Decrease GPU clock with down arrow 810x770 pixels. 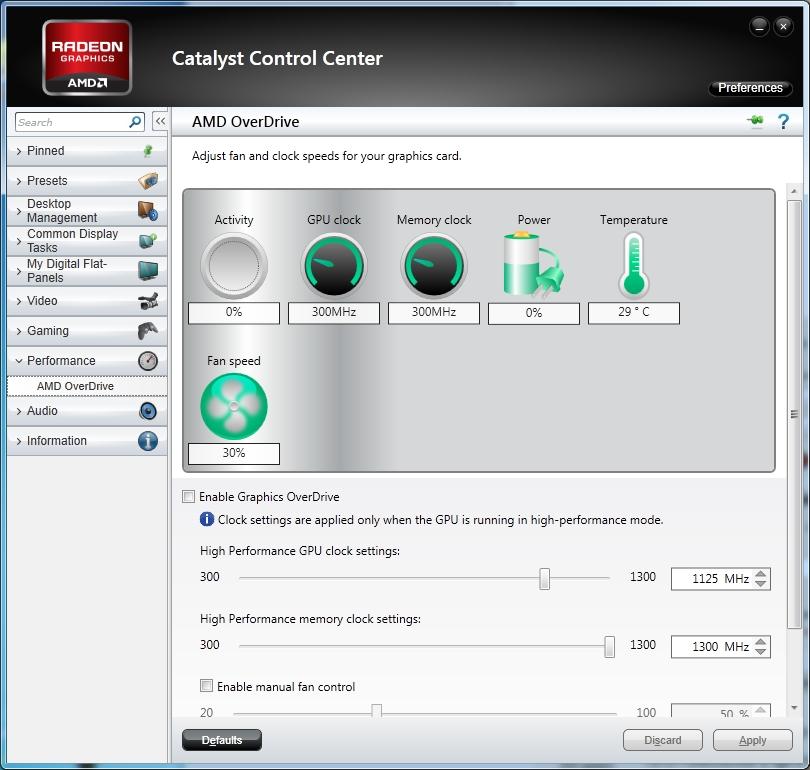point(760,584)
